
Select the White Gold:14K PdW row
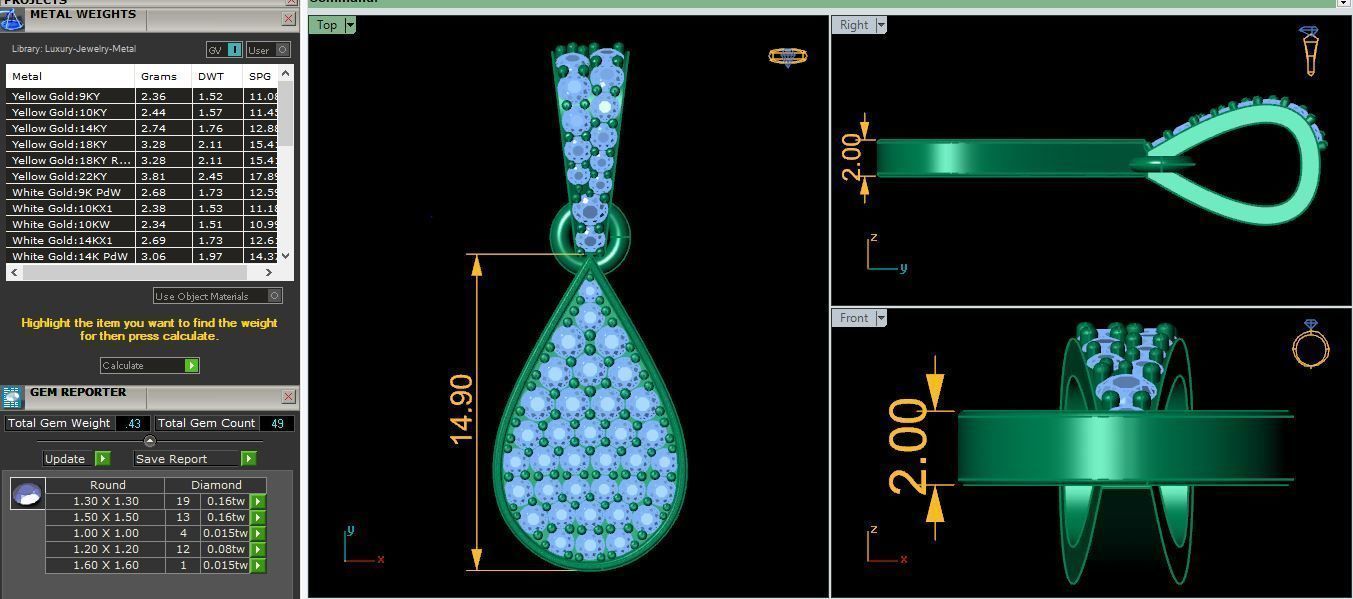point(142,256)
